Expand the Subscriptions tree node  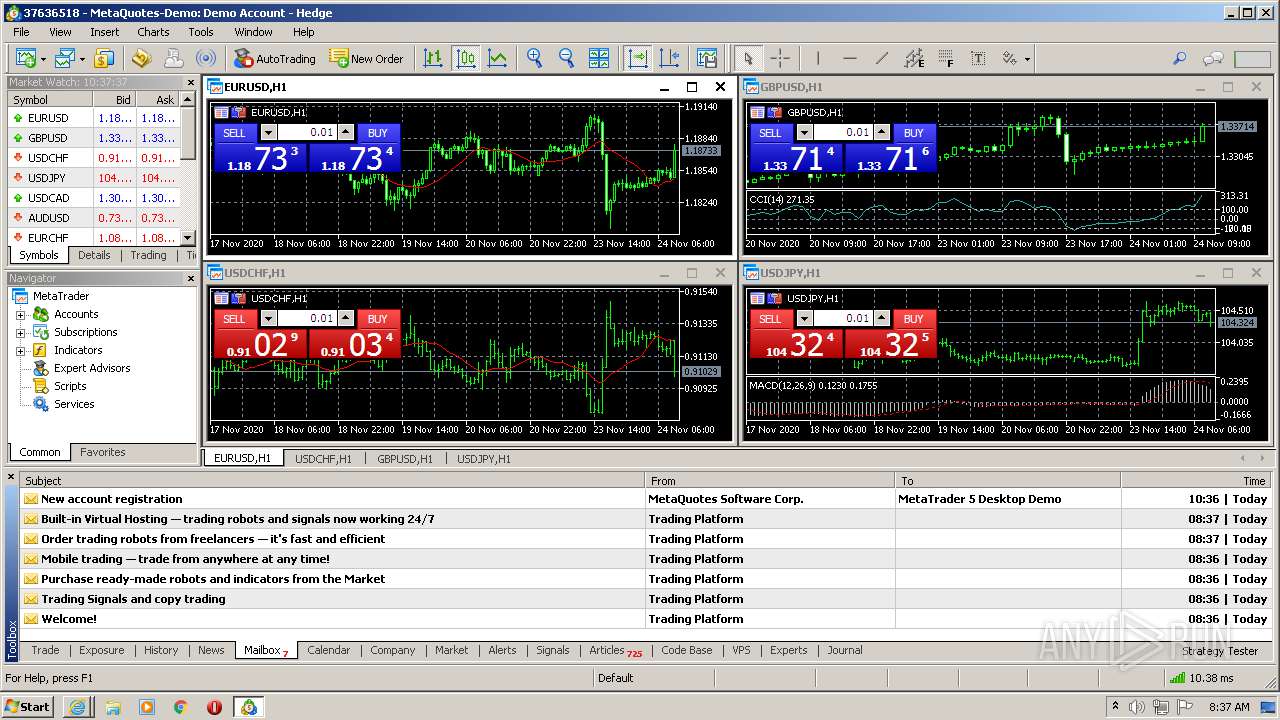click(x=20, y=332)
